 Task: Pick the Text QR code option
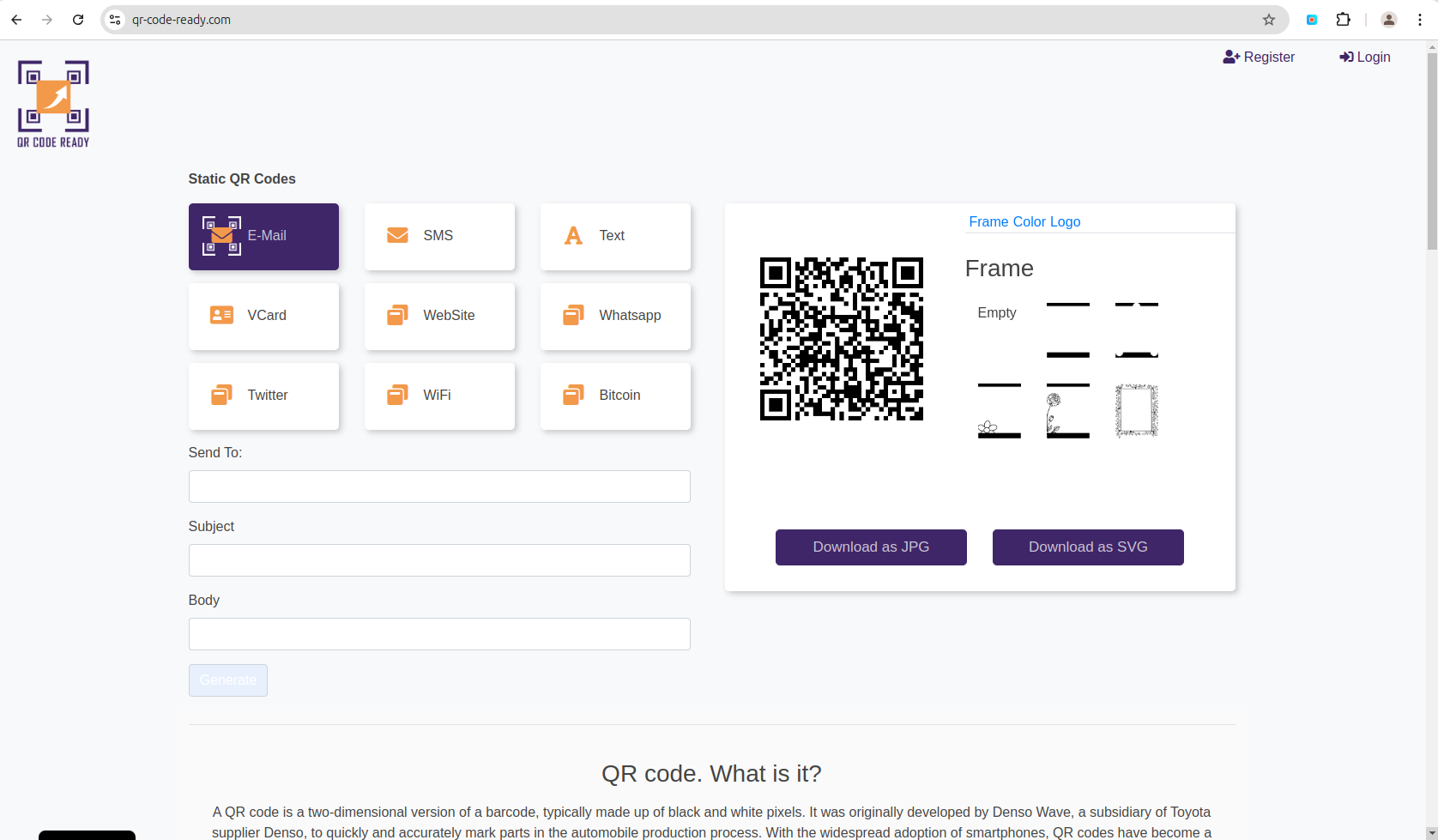click(x=615, y=237)
